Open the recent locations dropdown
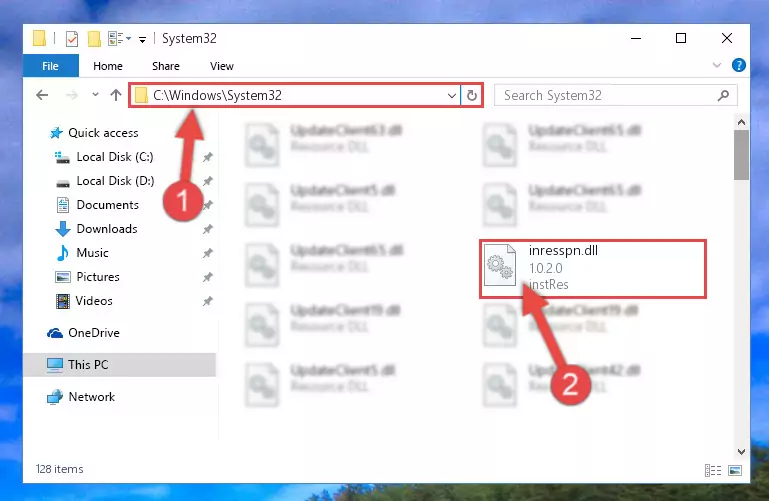 [x=95, y=95]
